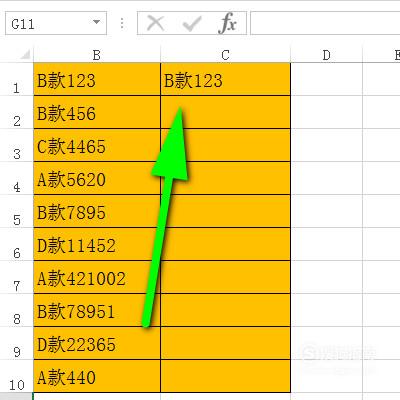400x400 pixels.
Task: Click the Cancel X icon in formula bar
Action: pyautogui.click(x=156, y=23)
